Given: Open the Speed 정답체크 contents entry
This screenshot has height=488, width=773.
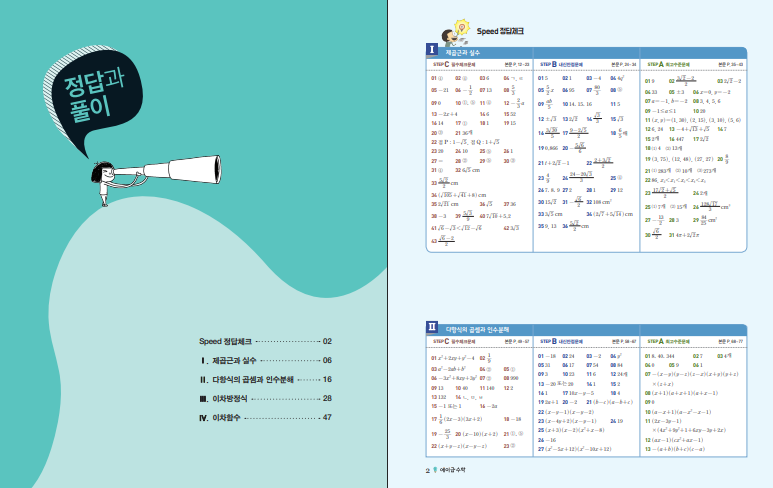Looking at the screenshot, I should (265, 341).
